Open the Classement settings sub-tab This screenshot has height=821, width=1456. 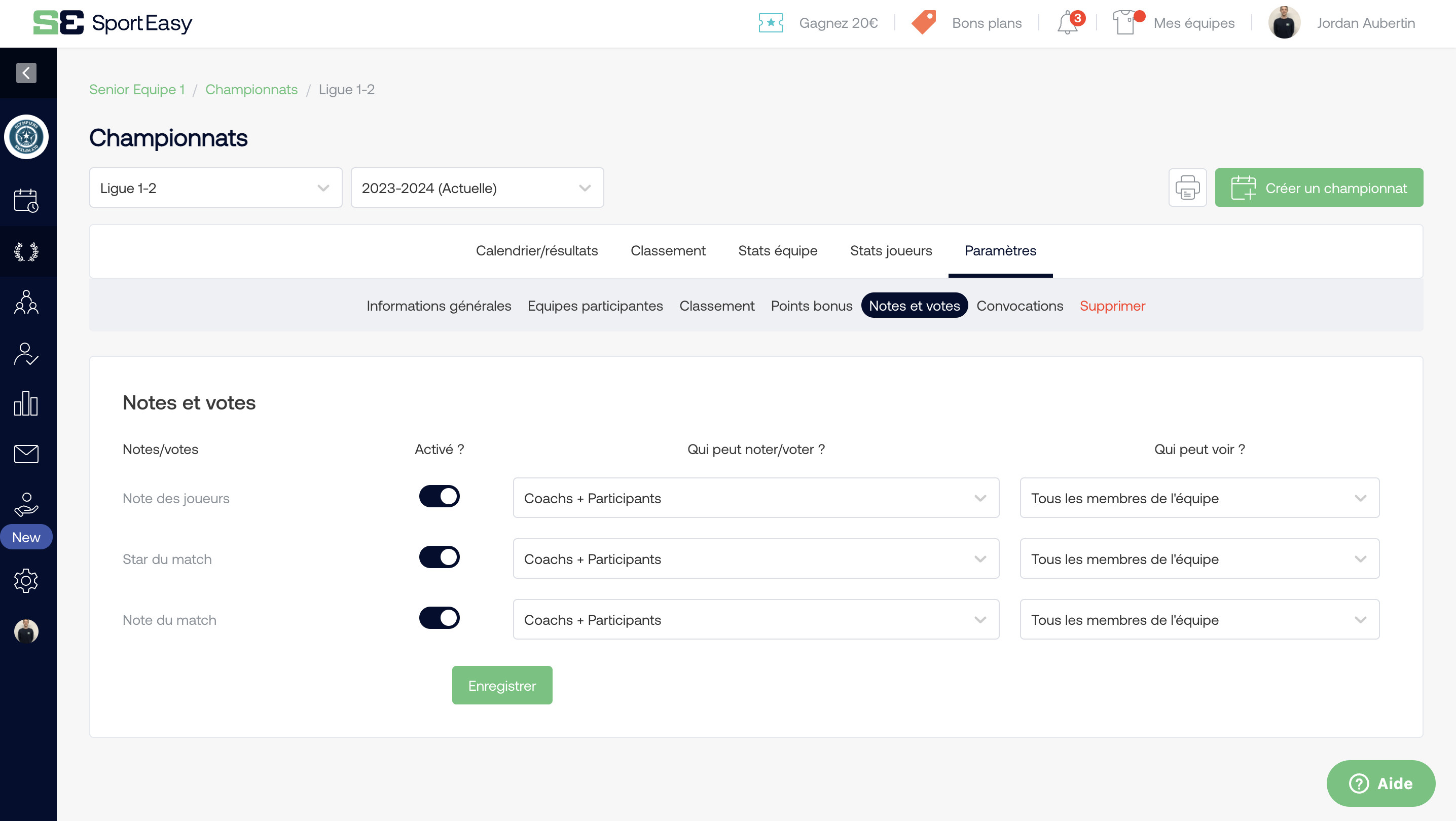coord(717,306)
